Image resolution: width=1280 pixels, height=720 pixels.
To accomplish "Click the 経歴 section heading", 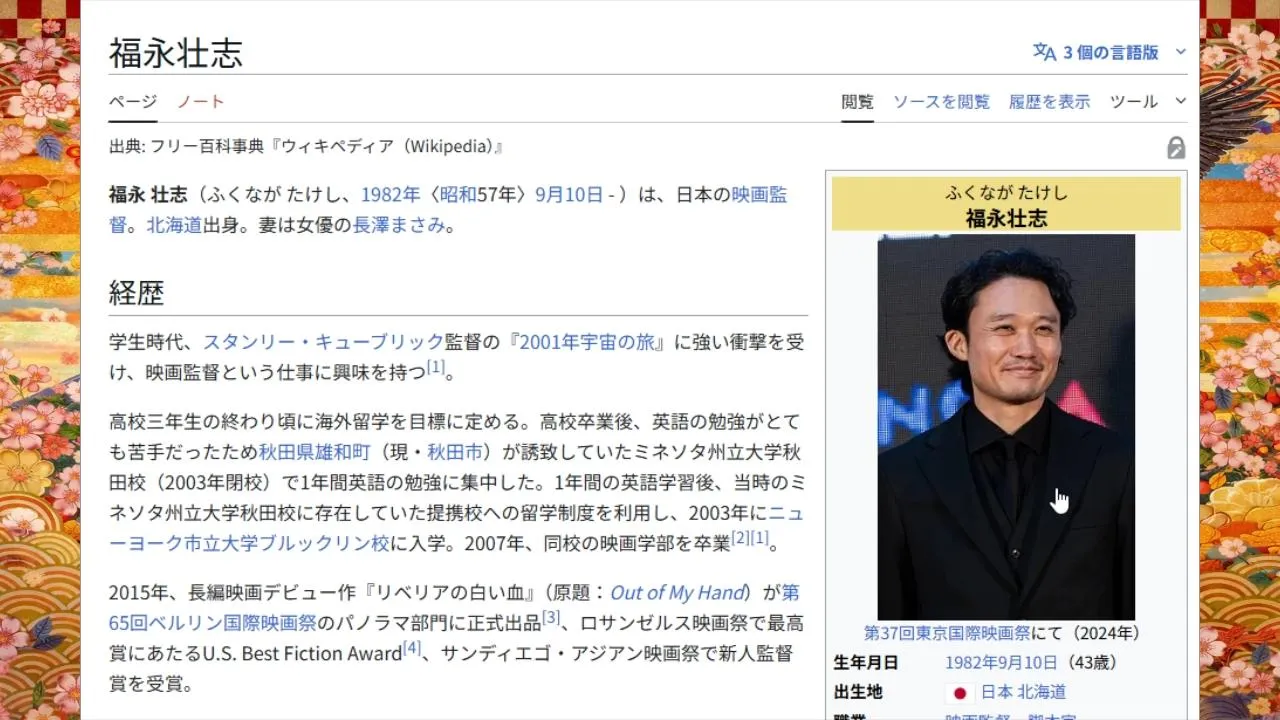I will click(x=136, y=293).
